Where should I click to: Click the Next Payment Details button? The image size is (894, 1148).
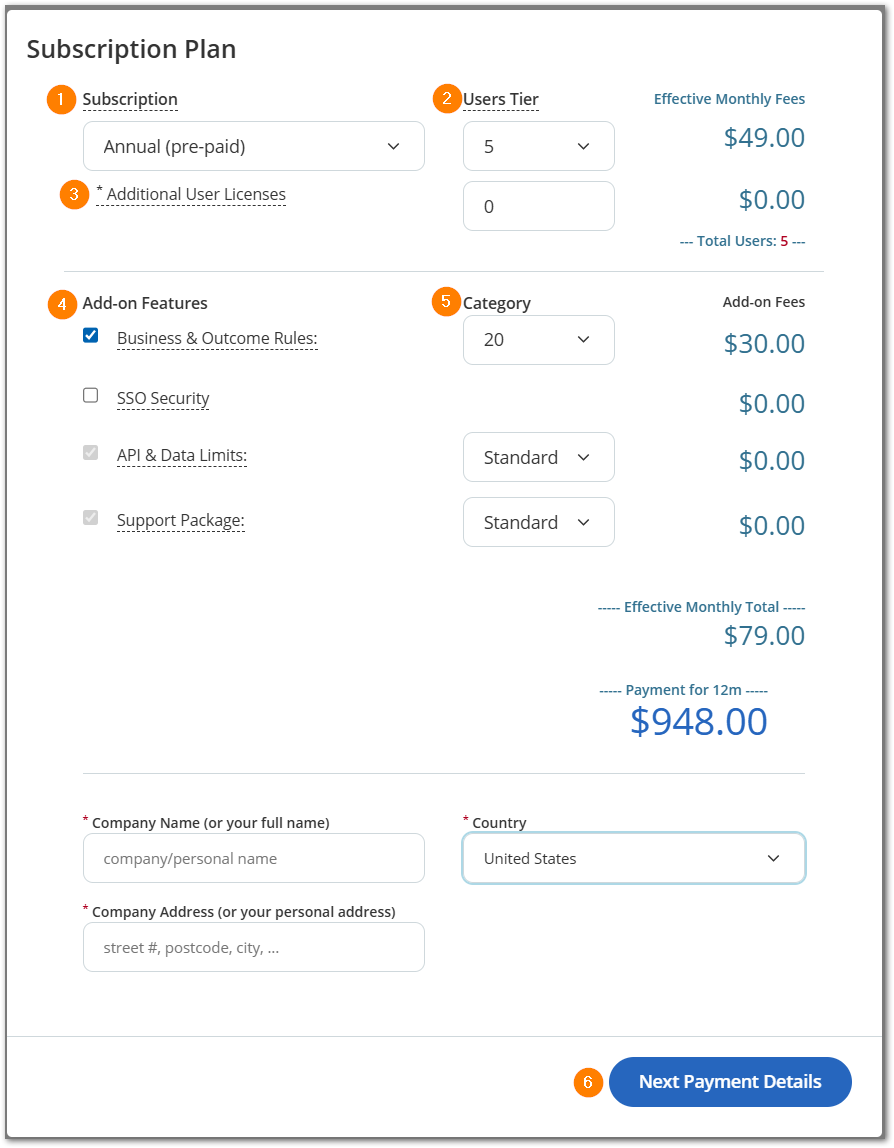[x=730, y=1082]
